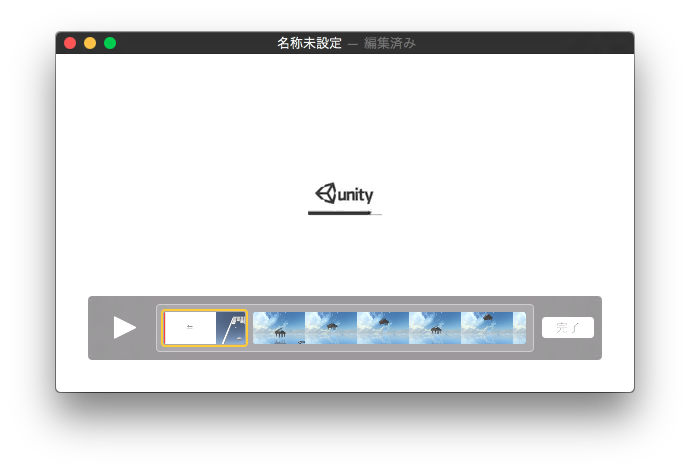Click the Unity logo in the video preview
690x472 pixels.
[344, 194]
